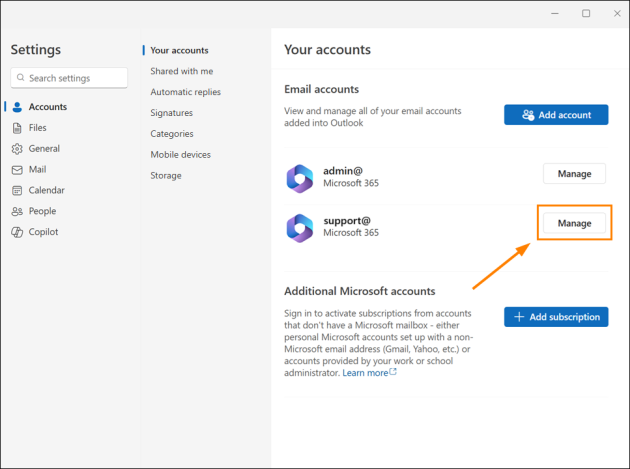Click the plus icon on Add subscription
Image resolution: width=630 pixels, height=469 pixels.
pos(519,317)
